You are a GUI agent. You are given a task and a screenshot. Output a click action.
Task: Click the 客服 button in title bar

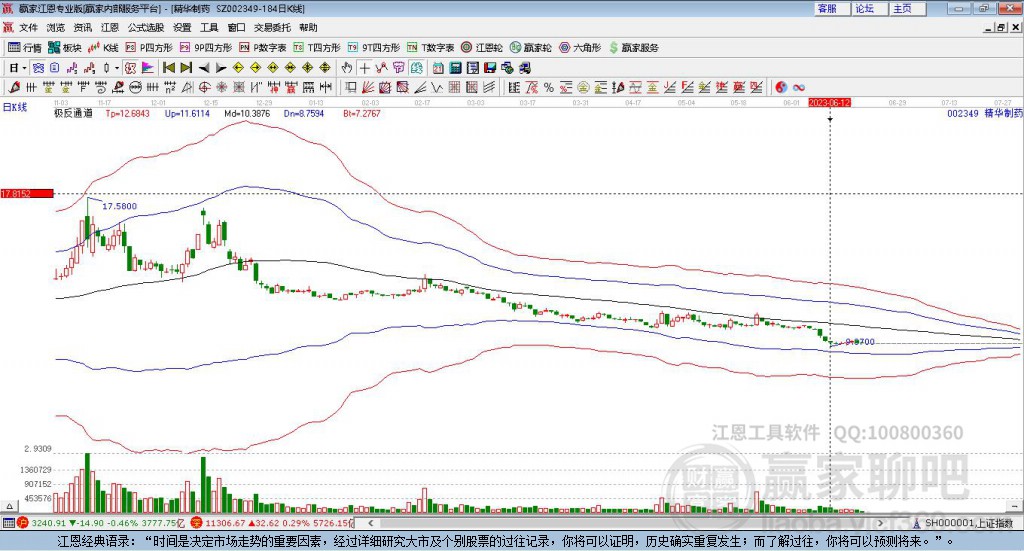pos(832,8)
